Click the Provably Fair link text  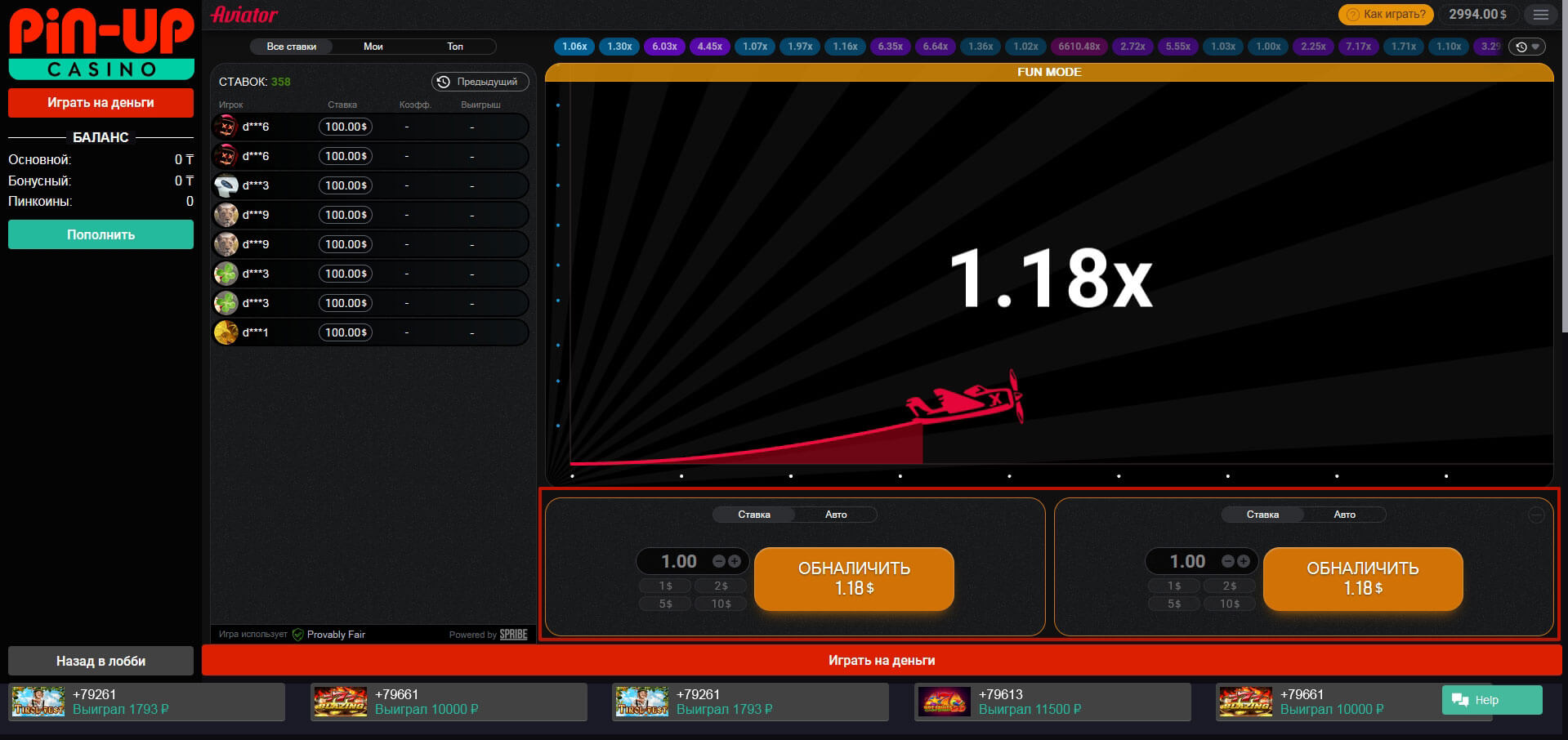pos(336,635)
